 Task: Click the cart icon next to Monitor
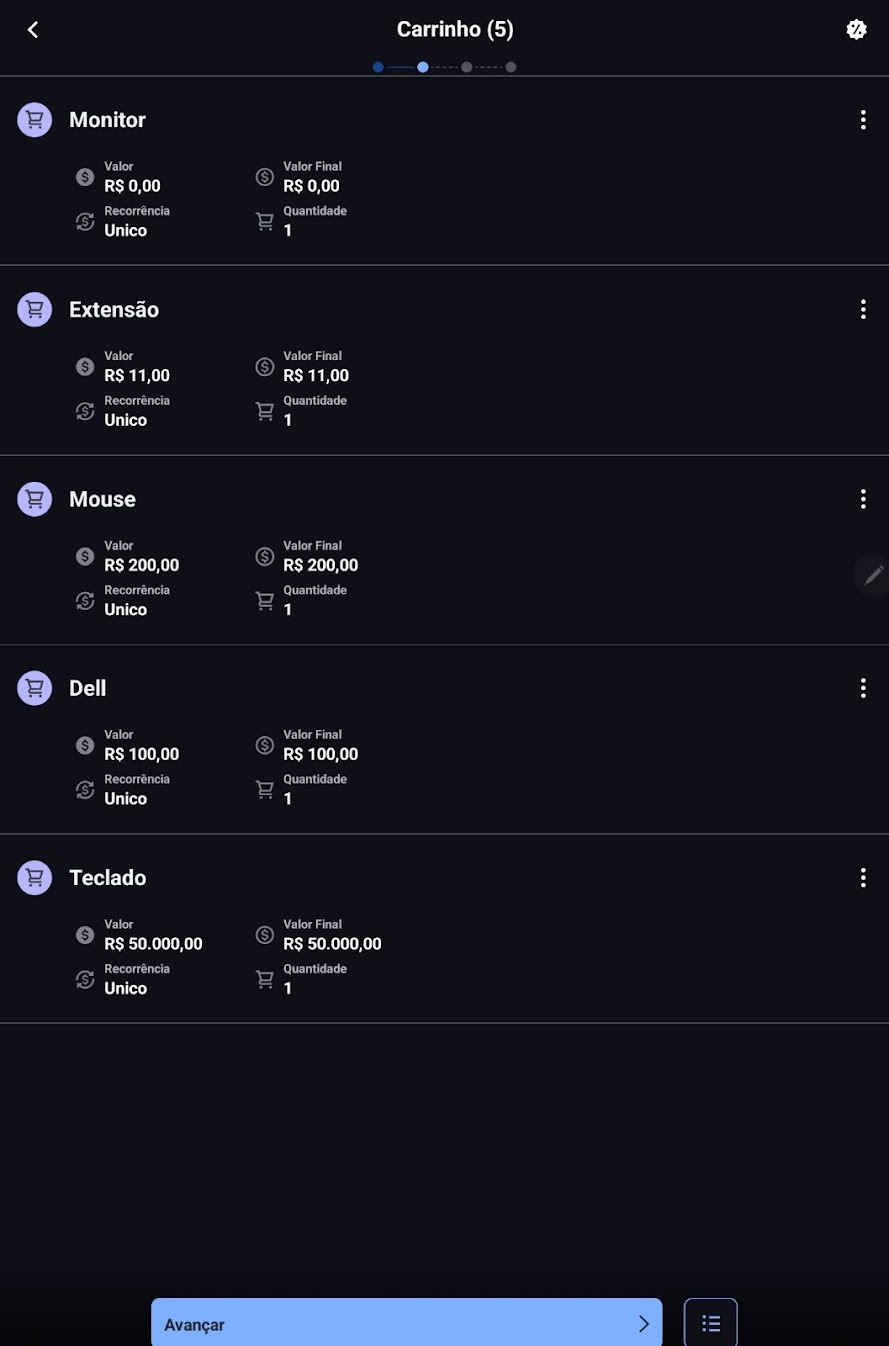point(35,120)
